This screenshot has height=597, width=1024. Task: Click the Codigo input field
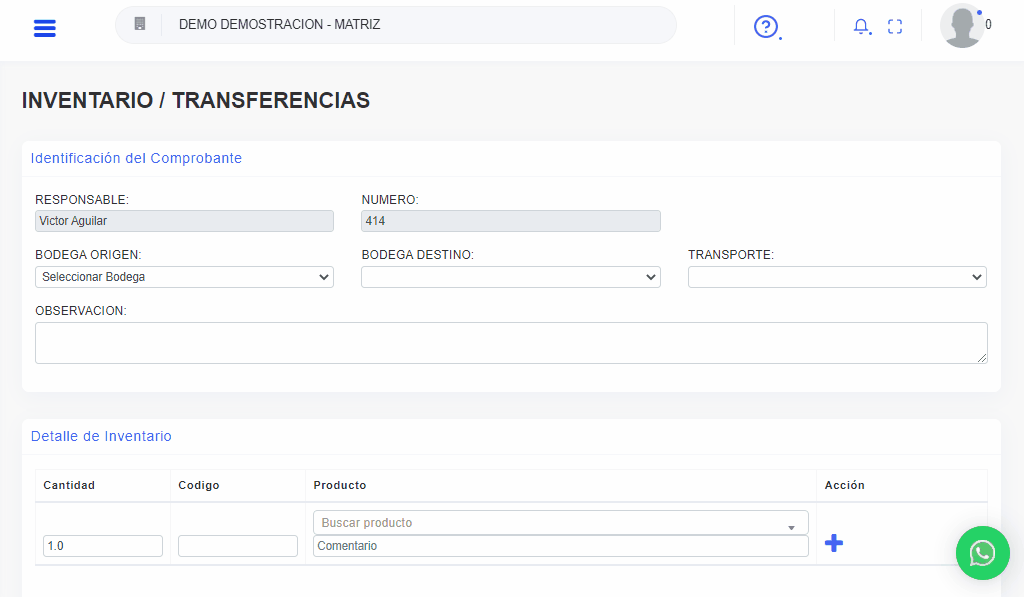click(237, 546)
